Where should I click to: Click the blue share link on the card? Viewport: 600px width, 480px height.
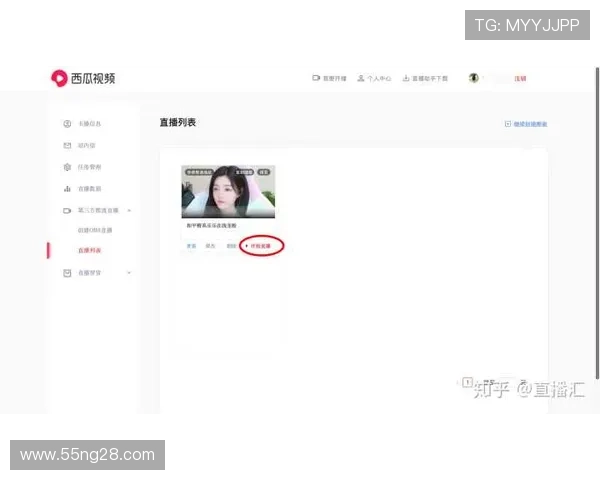191,246
